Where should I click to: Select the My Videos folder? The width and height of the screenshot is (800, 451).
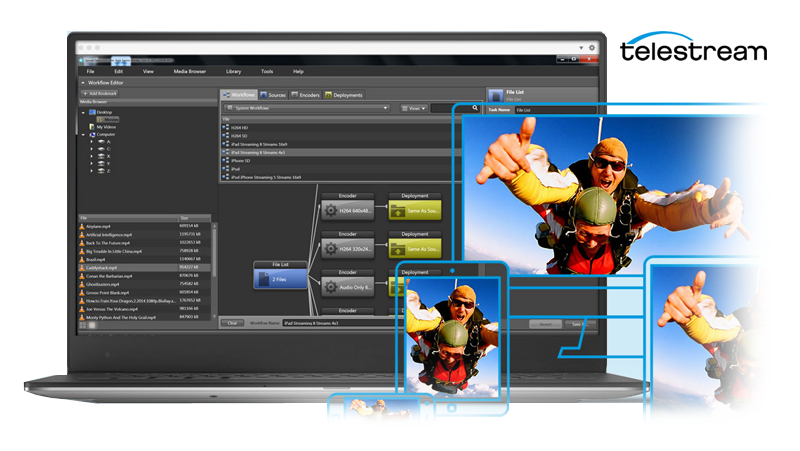point(103,127)
